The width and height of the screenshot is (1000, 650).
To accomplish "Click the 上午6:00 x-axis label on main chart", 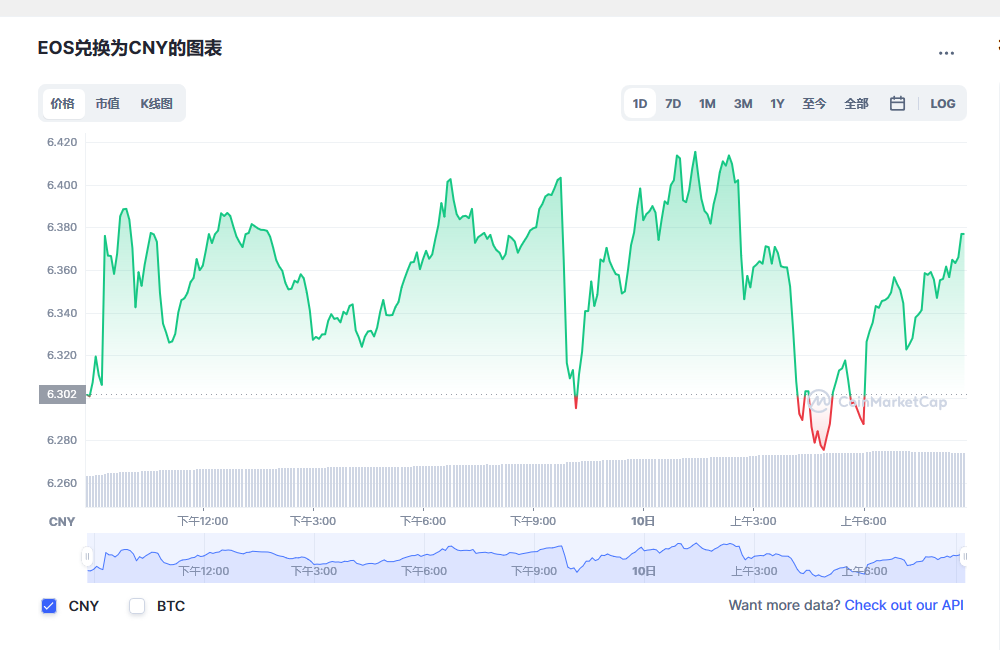I will [864, 521].
